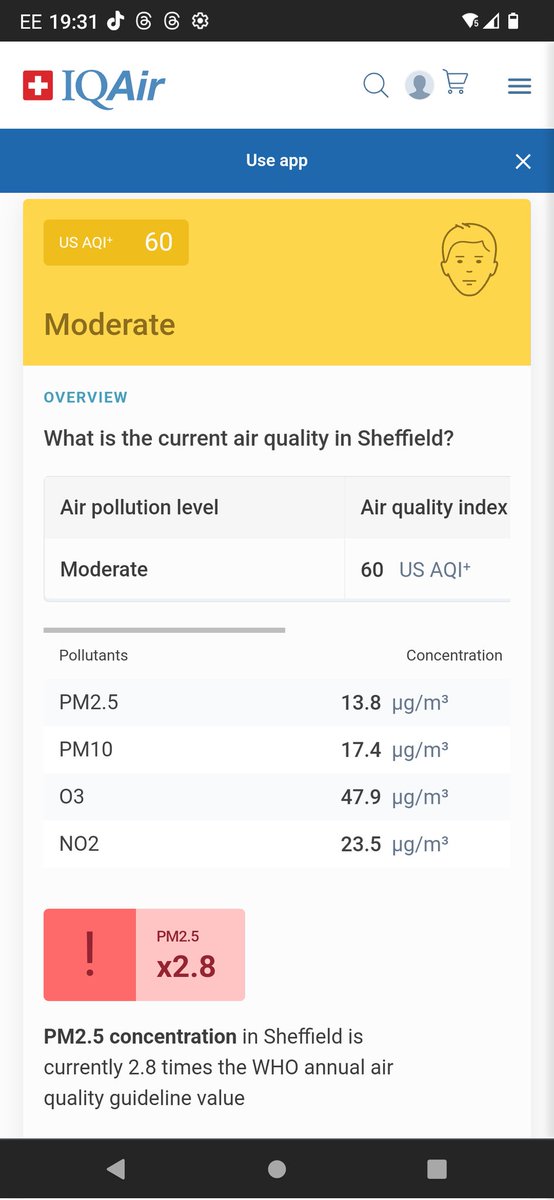The height and width of the screenshot is (1200, 554).
Task: Open the shopping cart icon
Action: (x=456, y=83)
